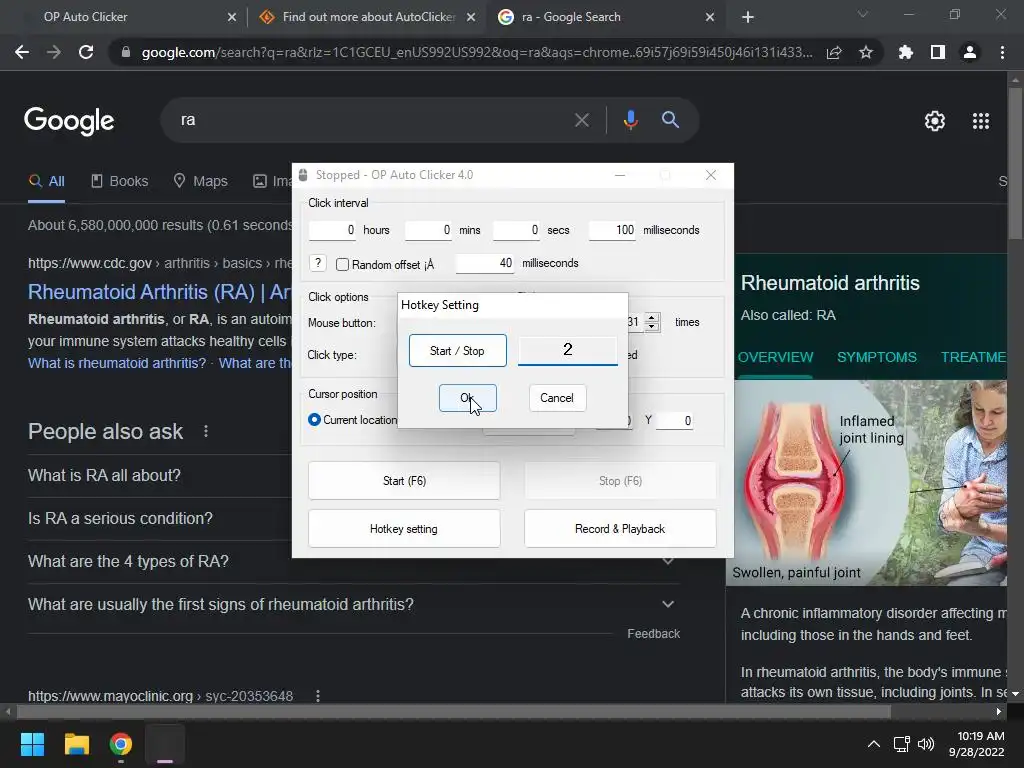Cancel the Hotkey Setting dialog
Image resolution: width=1024 pixels, height=768 pixels.
tap(557, 398)
